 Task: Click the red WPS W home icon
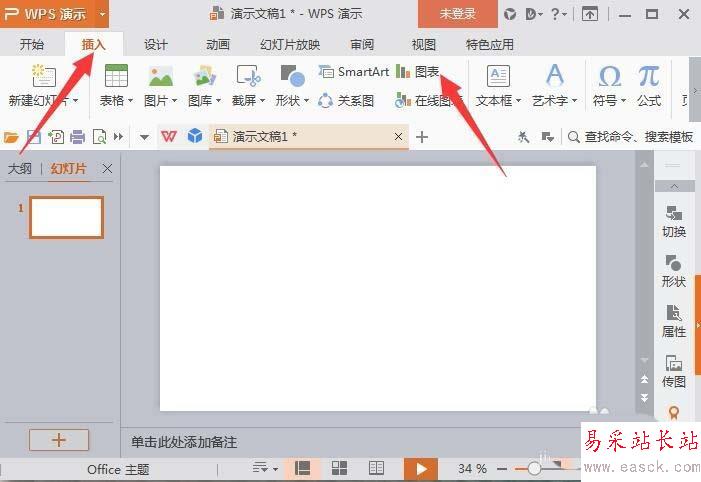point(169,136)
